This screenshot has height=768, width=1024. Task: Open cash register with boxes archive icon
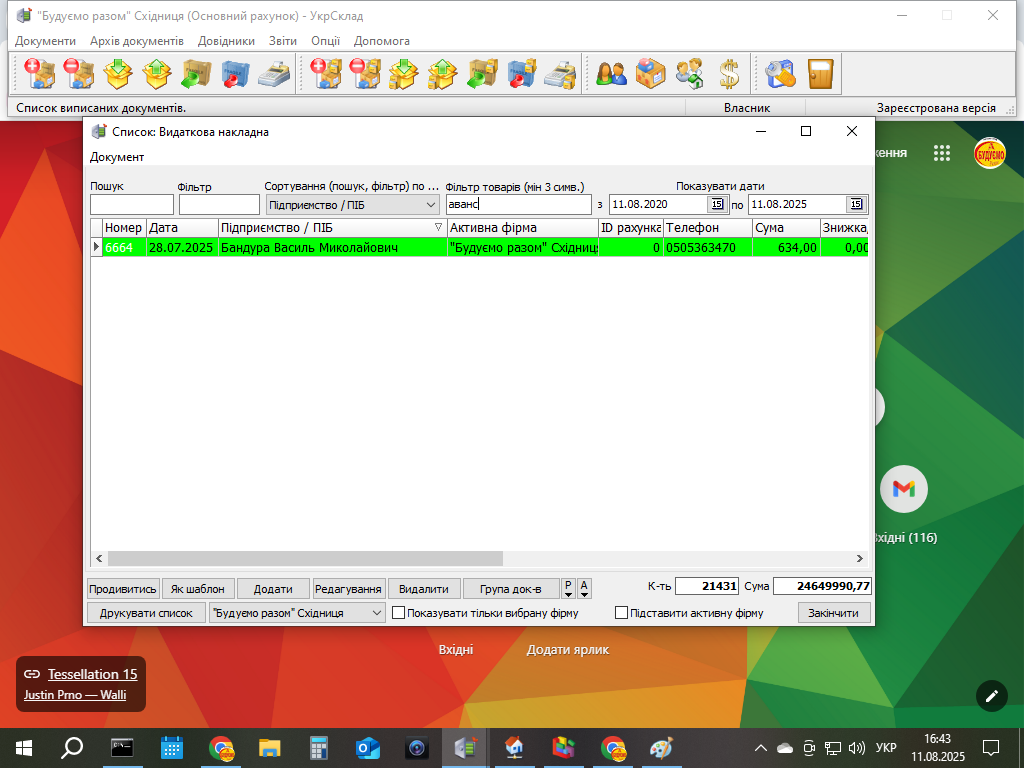click(x=560, y=73)
